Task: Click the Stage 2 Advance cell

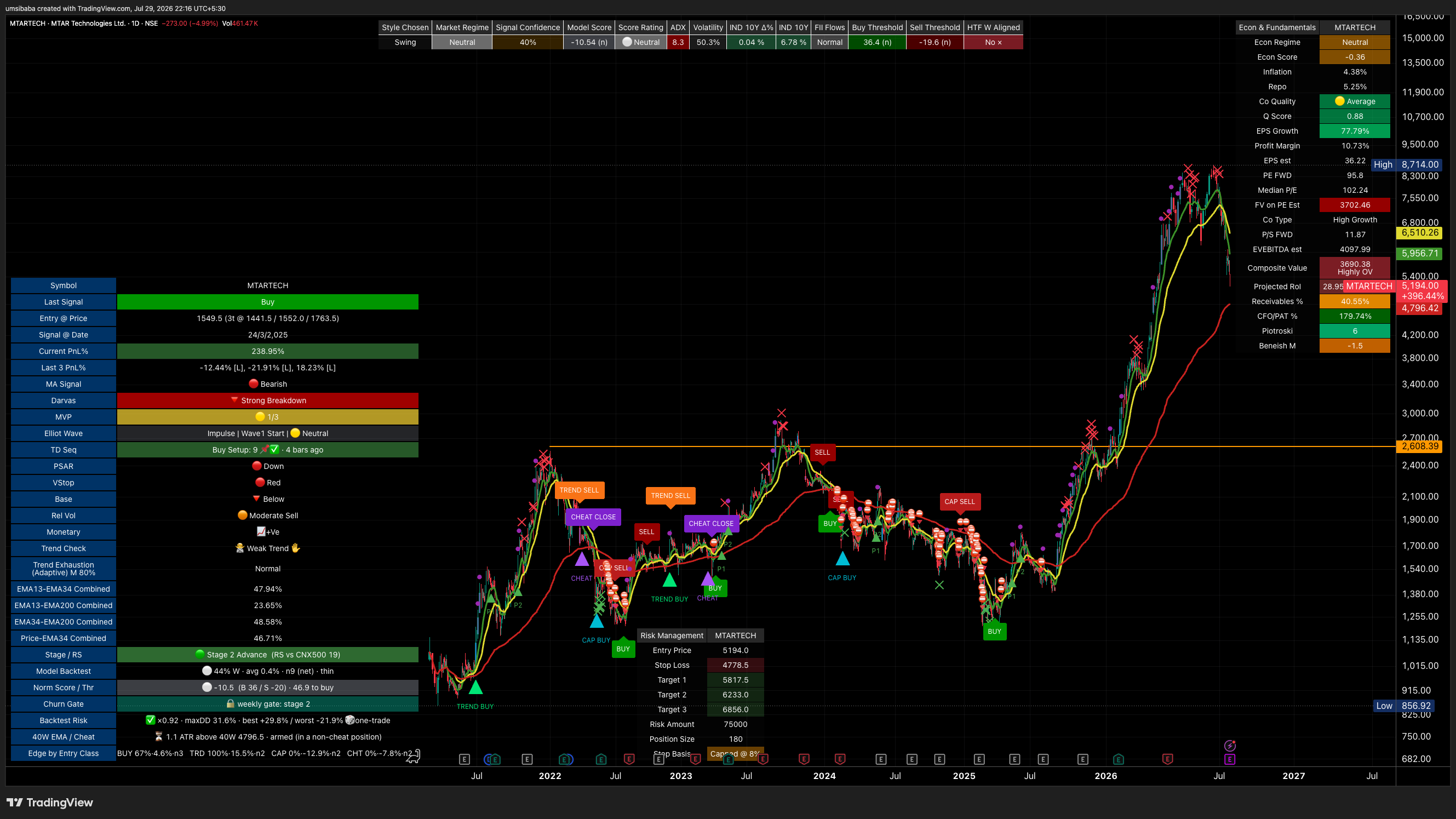Action: (268, 655)
